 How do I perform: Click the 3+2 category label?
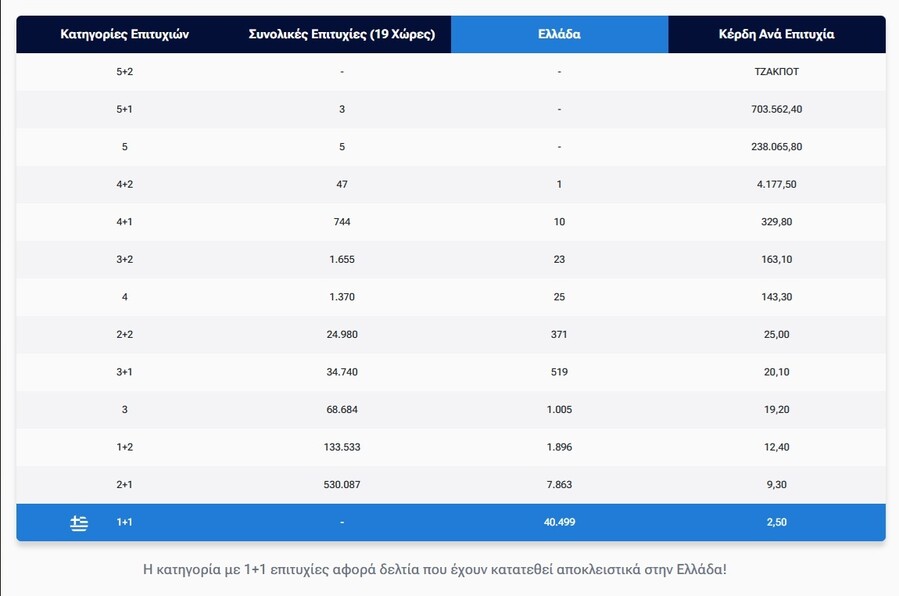point(124,259)
